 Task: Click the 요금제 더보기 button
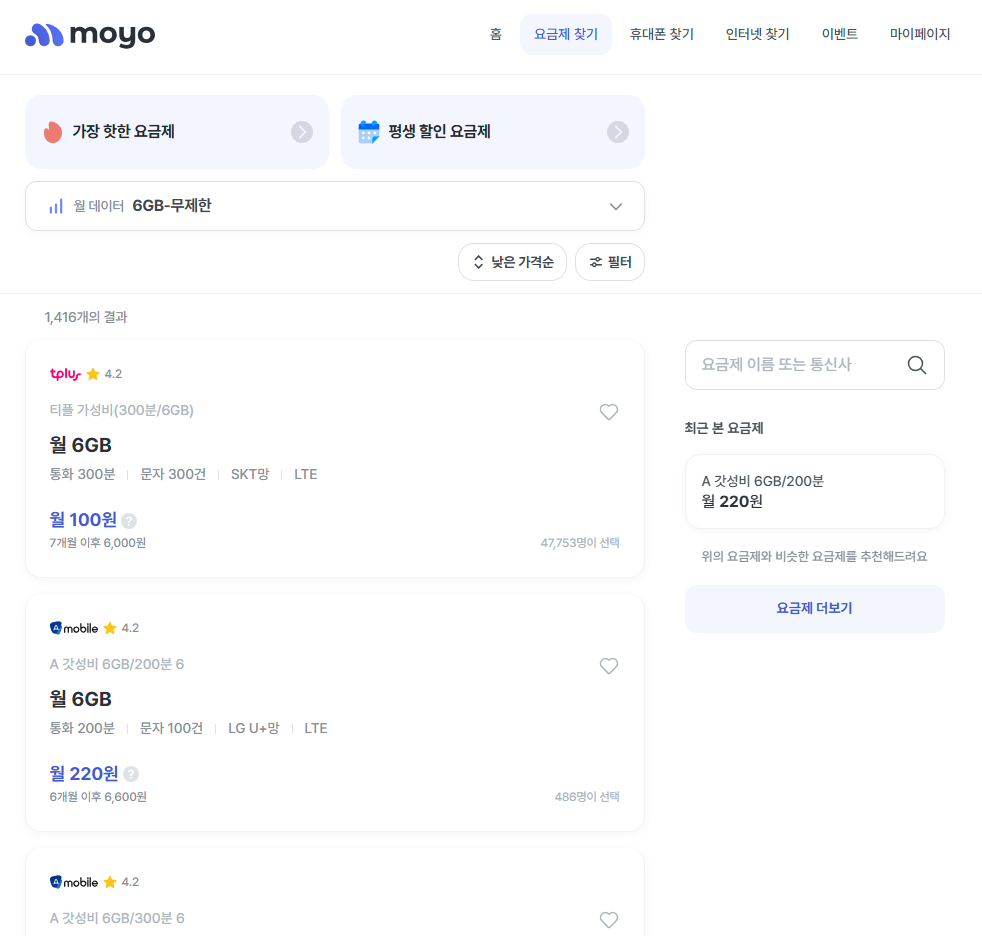[x=815, y=609]
